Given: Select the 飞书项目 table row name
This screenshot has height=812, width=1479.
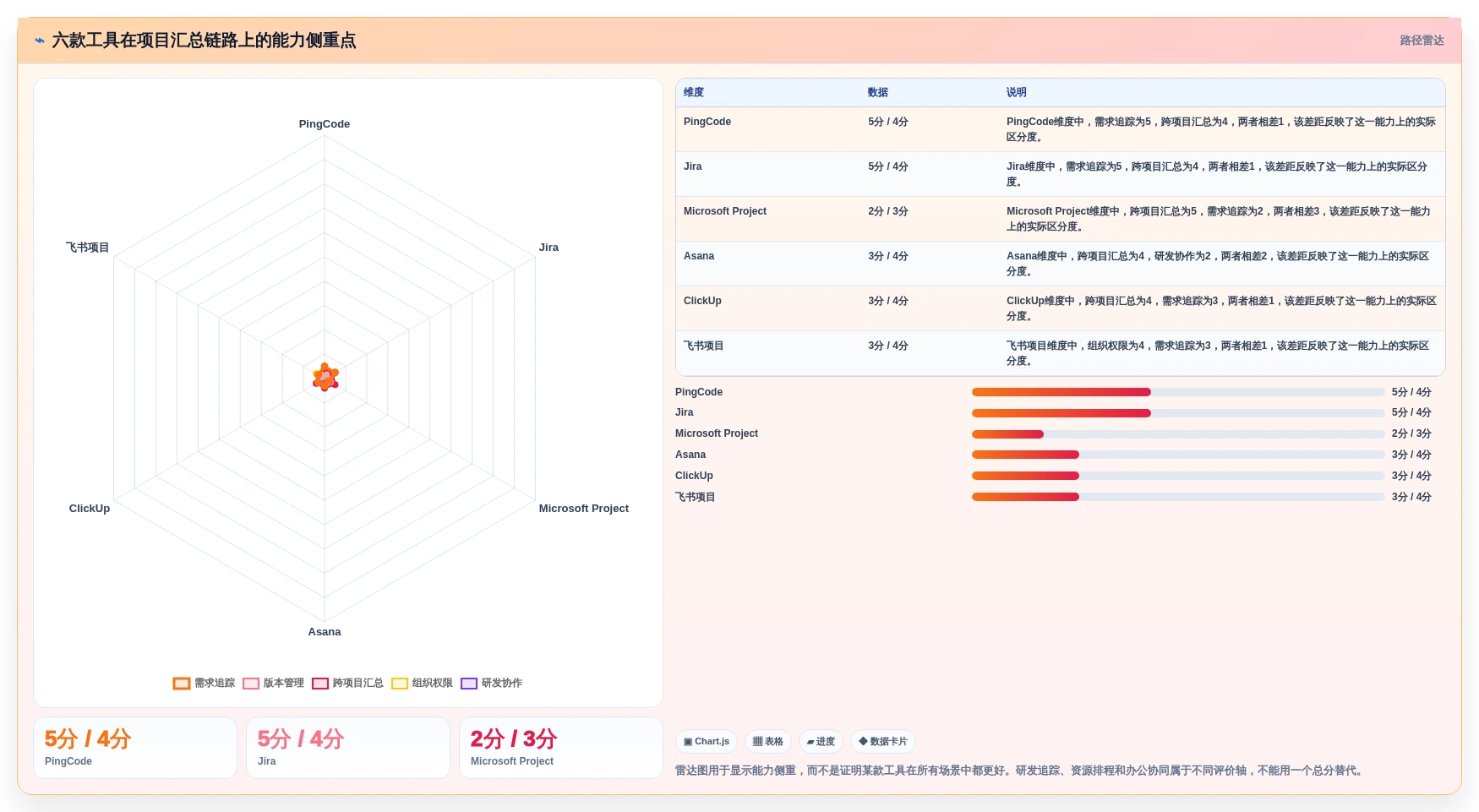Looking at the screenshot, I should (x=704, y=346).
